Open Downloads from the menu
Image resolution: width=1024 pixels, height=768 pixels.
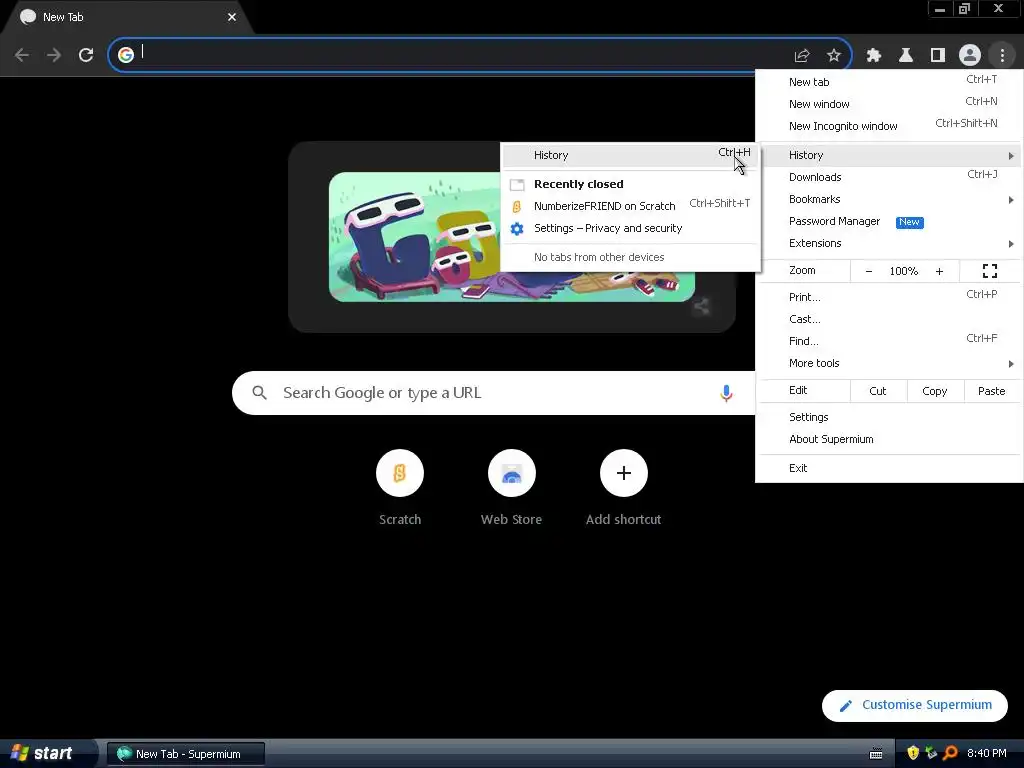click(889, 177)
